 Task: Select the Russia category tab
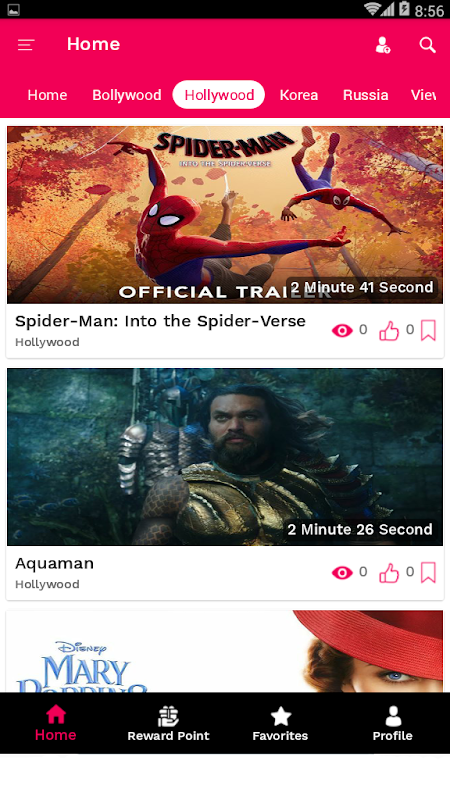[x=365, y=95]
